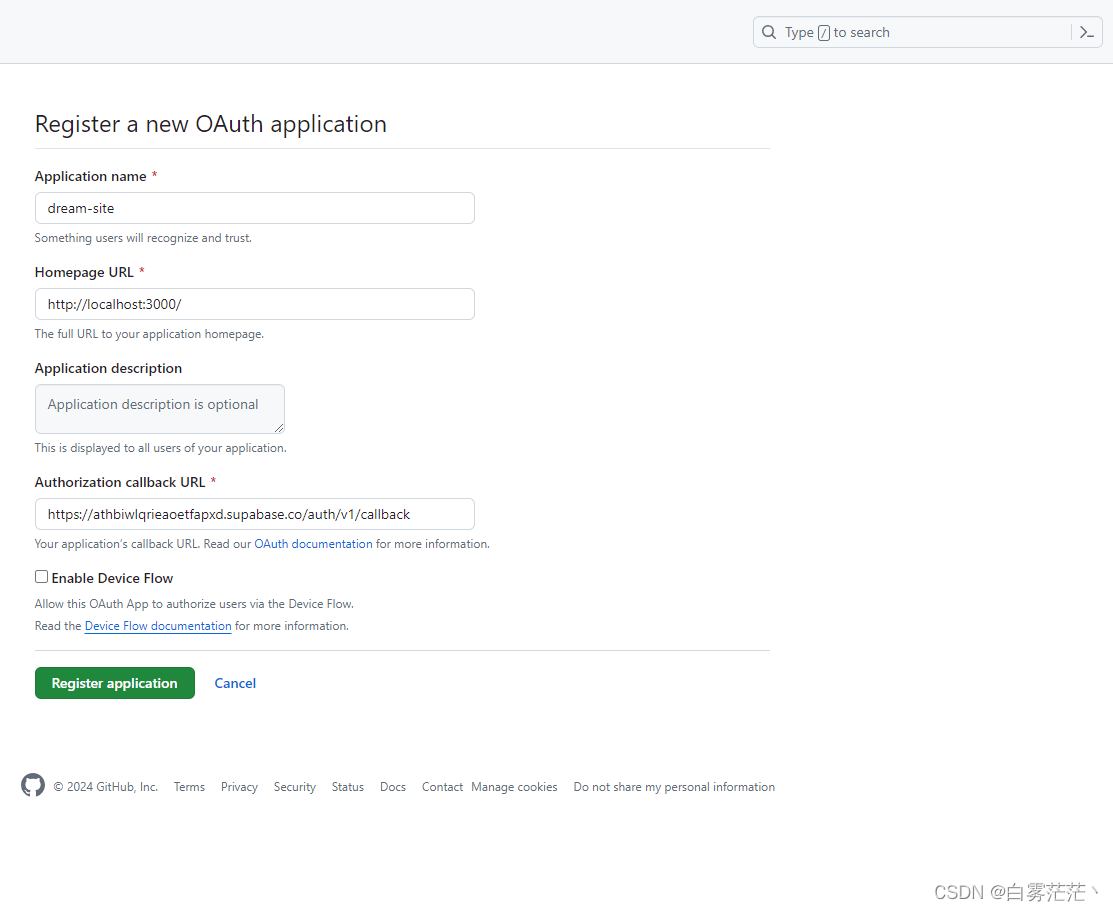The width and height of the screenshot is (1113, 911).
Task: Click the Application description text area
Action: (x=159, y=408)
